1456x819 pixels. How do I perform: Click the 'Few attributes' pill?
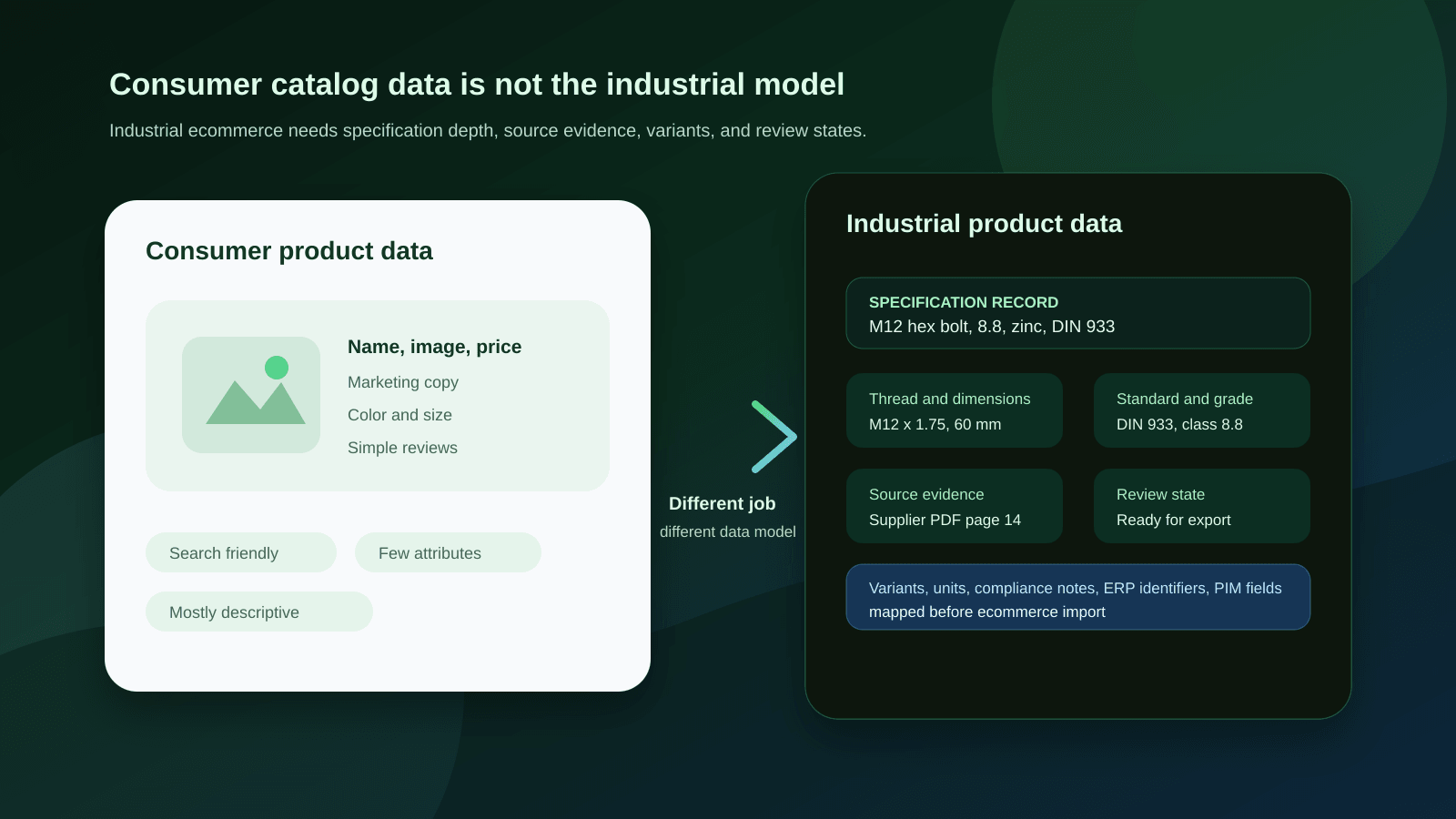click(x=448, y=552)
